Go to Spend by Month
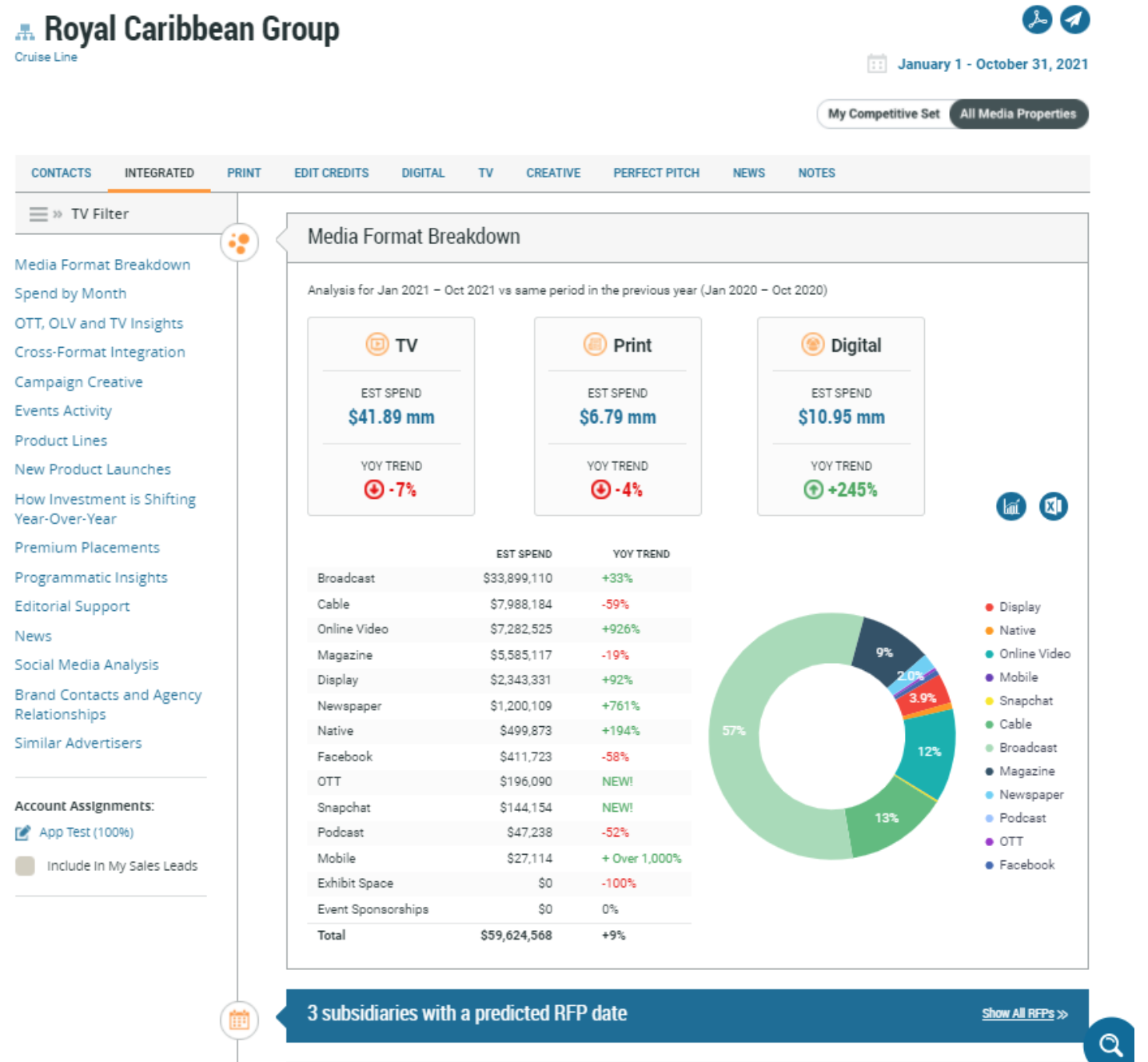The height and width of the screenshot is (1062, 1148). 70,293
